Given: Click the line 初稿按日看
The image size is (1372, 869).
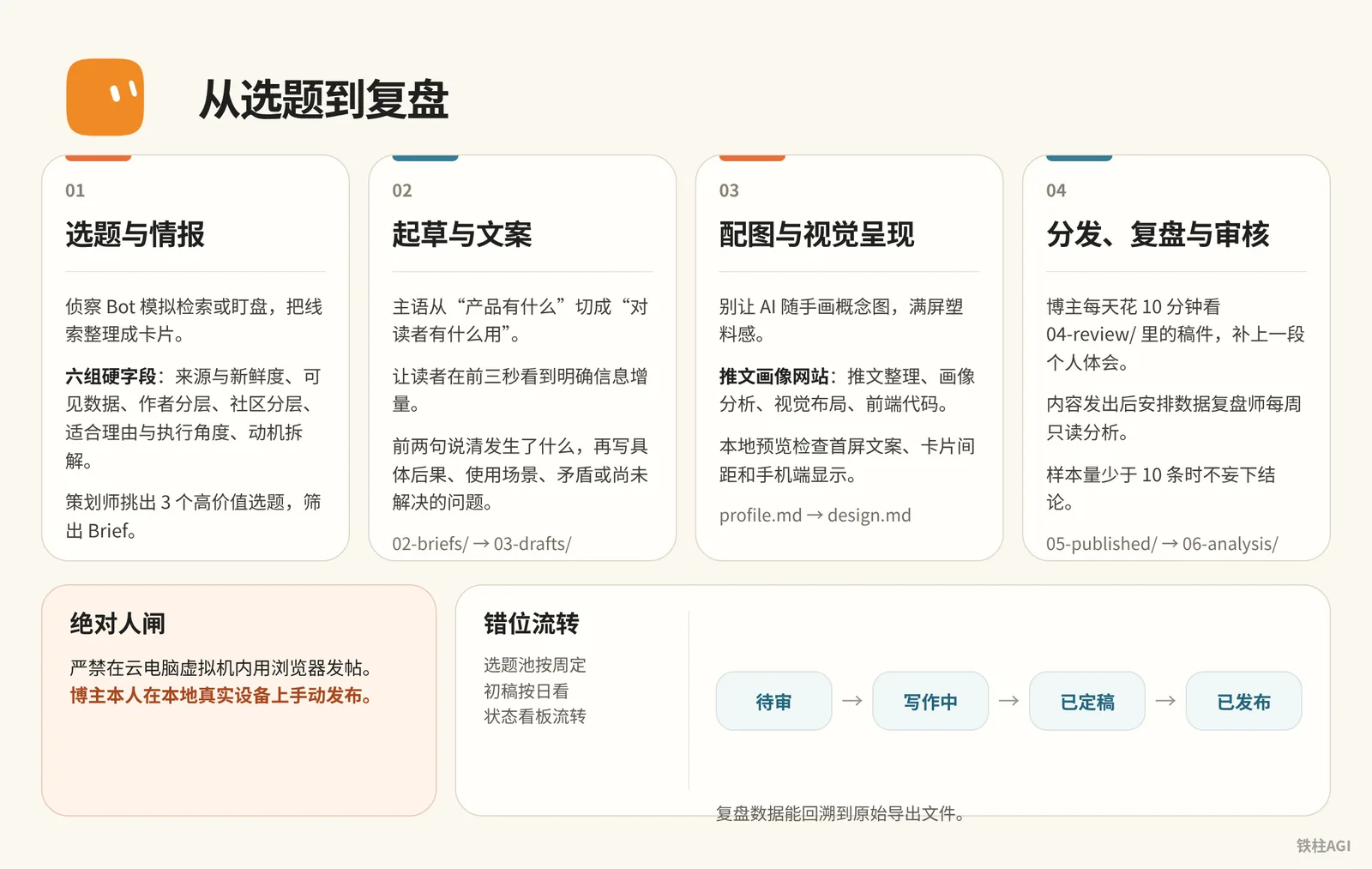Looking at the screenshot, I should (527, 691).
